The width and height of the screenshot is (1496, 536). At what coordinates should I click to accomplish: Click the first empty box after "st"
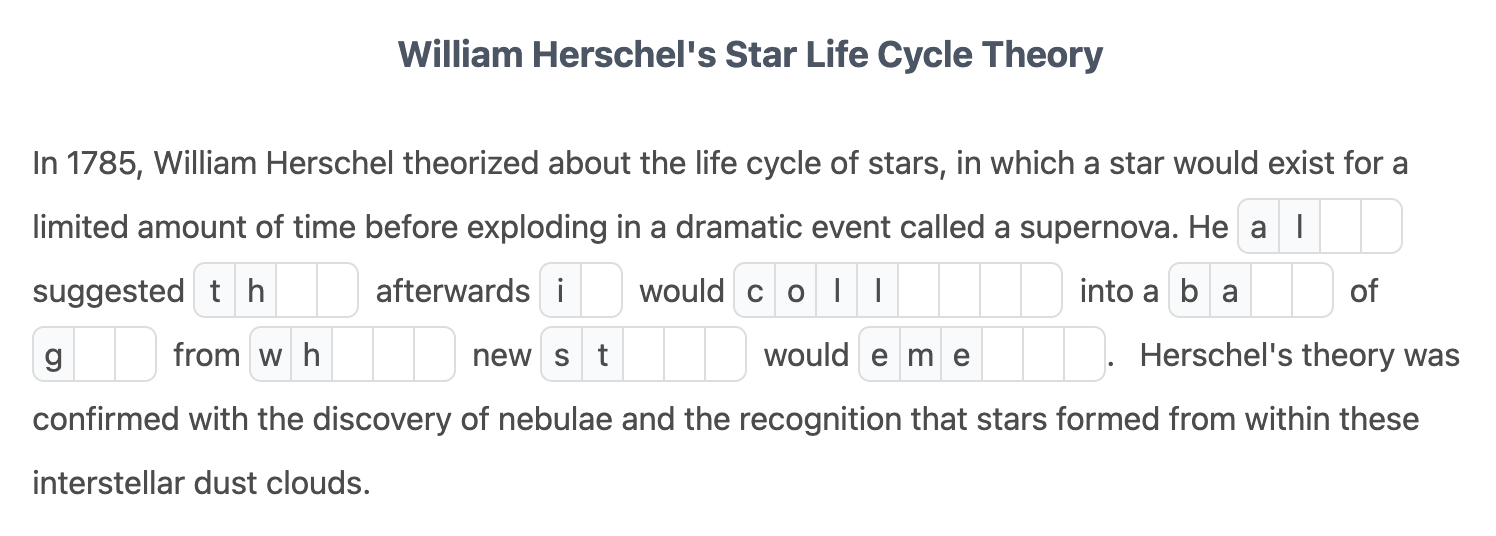(x=643, y=355)
